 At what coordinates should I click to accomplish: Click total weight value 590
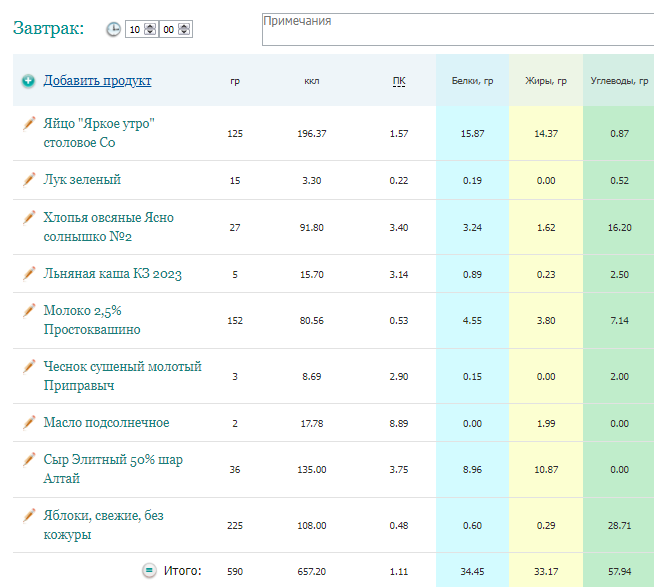[235, 572]
